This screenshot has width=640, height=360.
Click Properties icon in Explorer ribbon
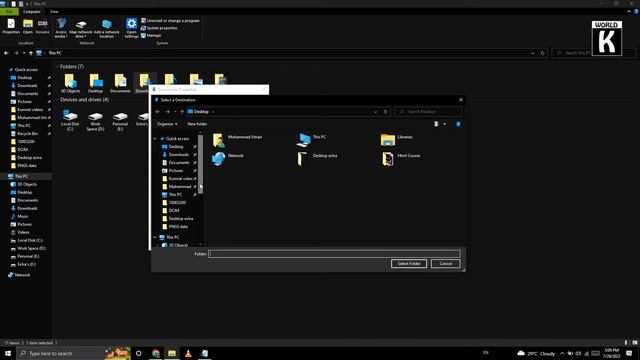11,27
